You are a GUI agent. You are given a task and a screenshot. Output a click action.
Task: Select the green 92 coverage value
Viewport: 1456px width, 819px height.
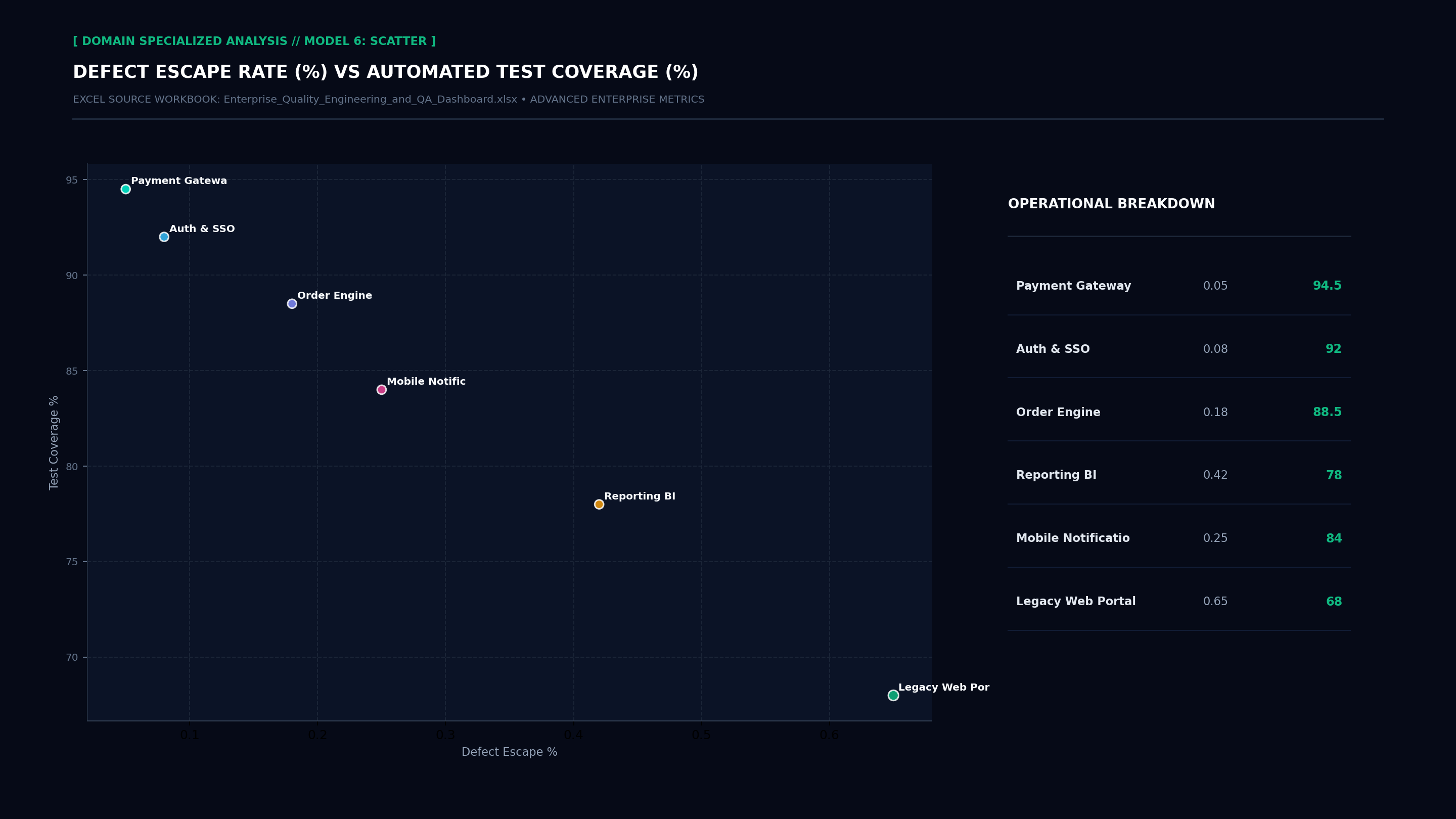(1333, 349)
